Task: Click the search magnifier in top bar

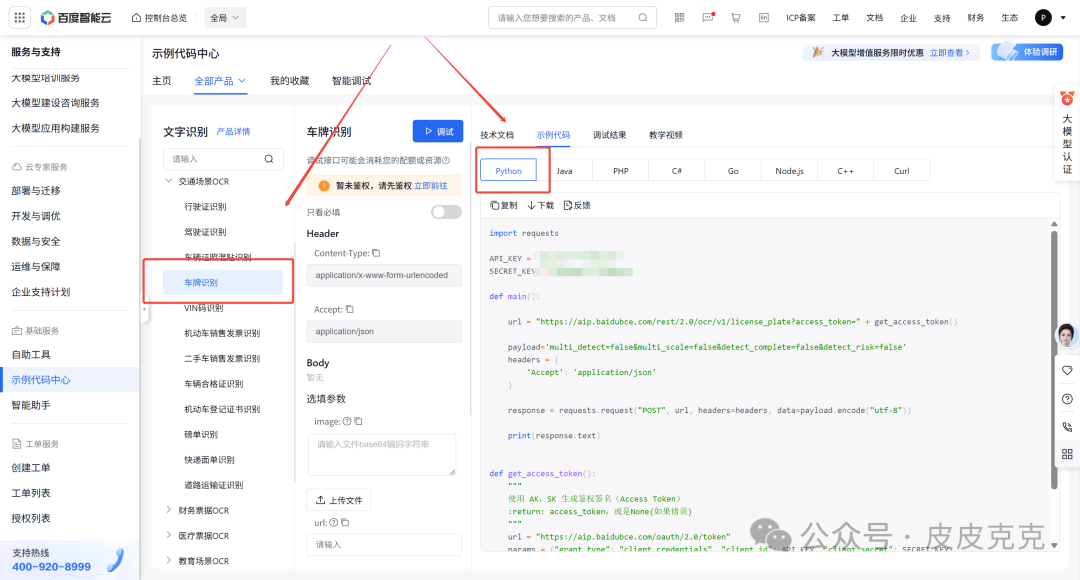Action: click(x=643, y=18)
